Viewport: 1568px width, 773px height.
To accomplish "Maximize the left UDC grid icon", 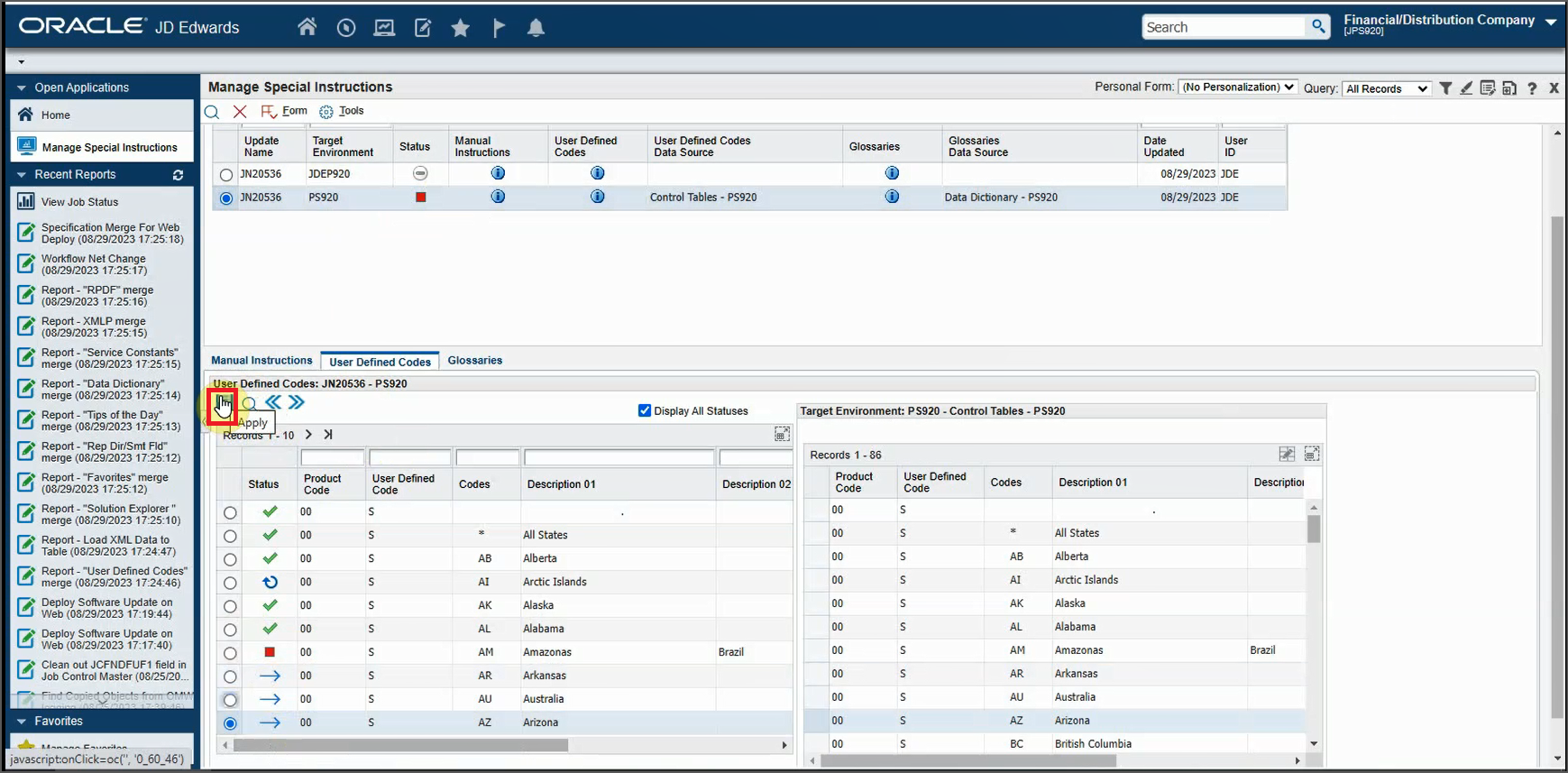I will click(782, 435).
